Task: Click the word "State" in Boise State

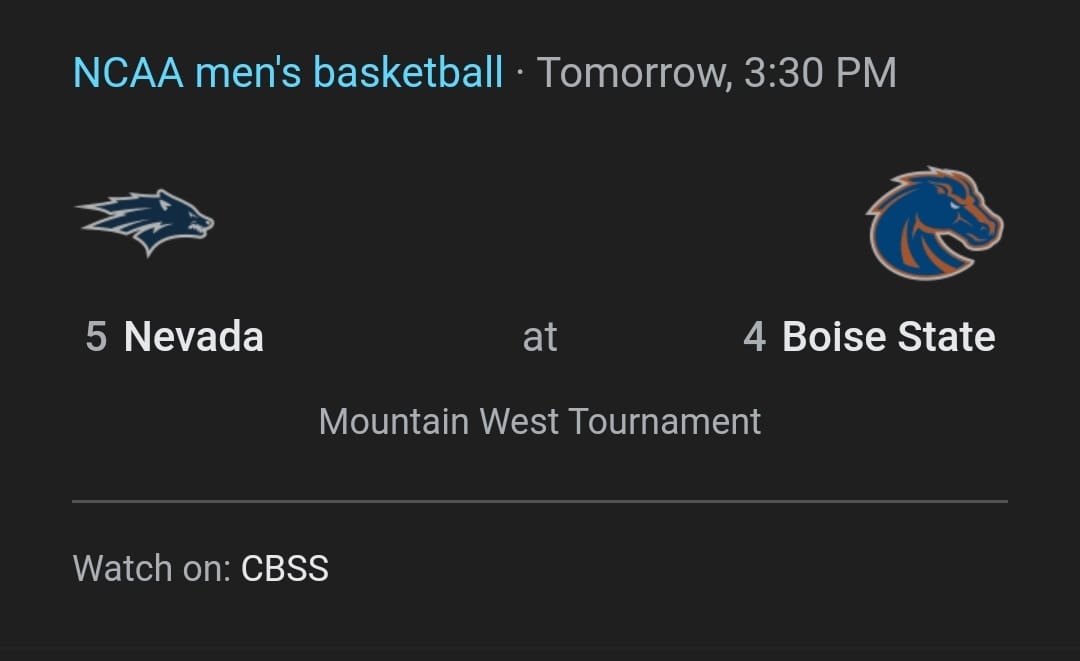Action: tap(944, 337)
